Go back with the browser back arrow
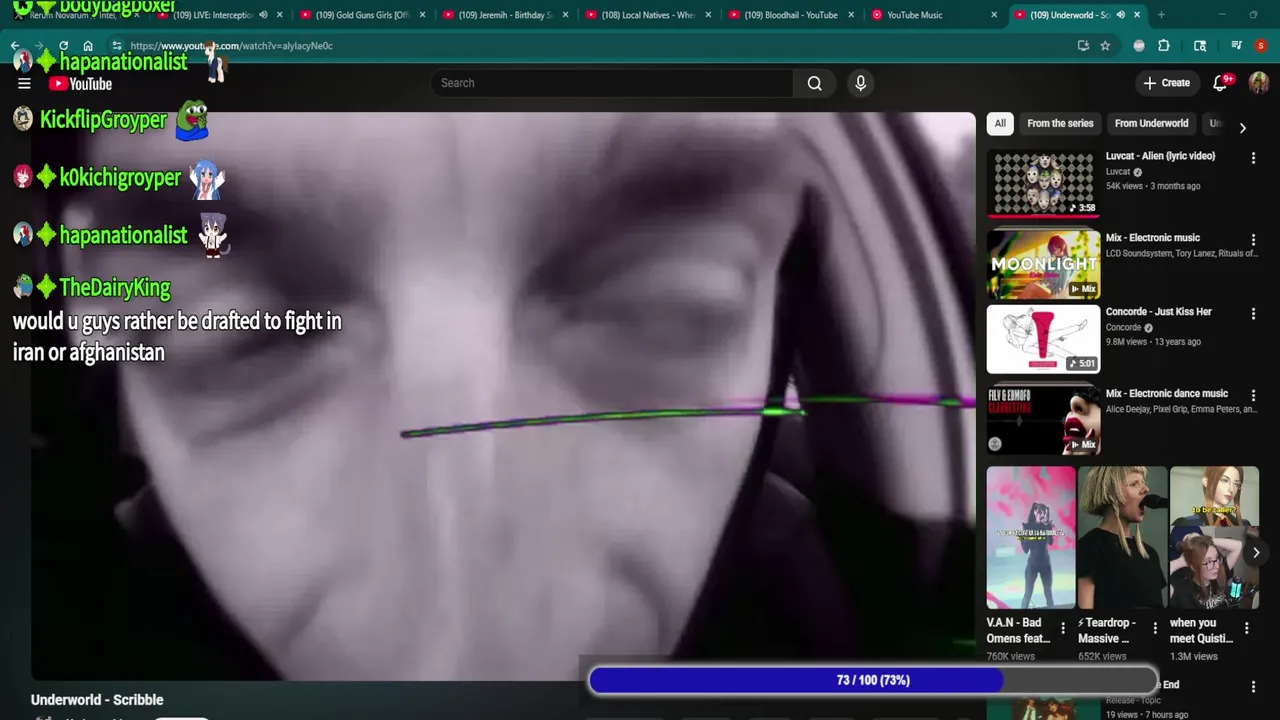The width and height of the screenshot is (1280, 720). (15, 46)
